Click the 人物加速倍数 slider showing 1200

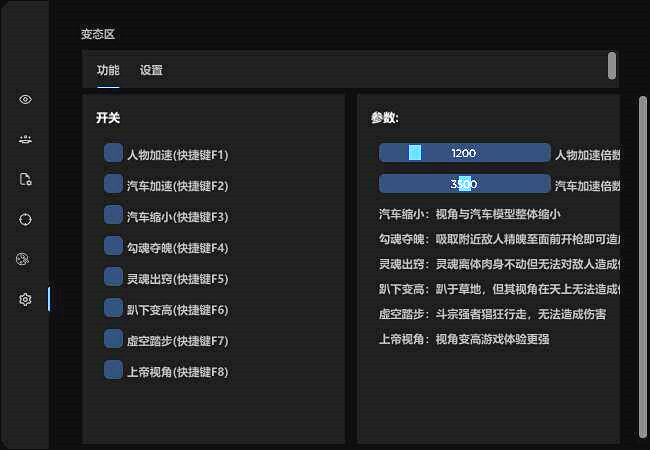pos(464,153)
